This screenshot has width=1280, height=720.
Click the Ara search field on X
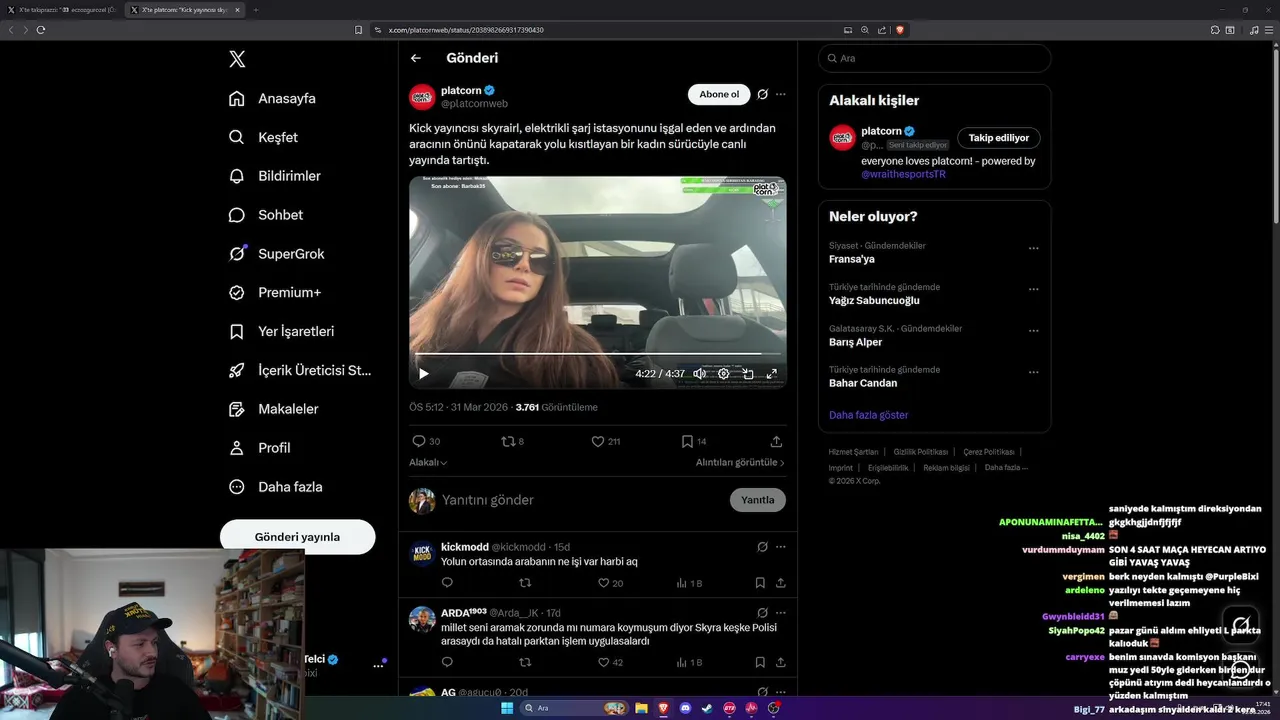[x=934, y=58]
